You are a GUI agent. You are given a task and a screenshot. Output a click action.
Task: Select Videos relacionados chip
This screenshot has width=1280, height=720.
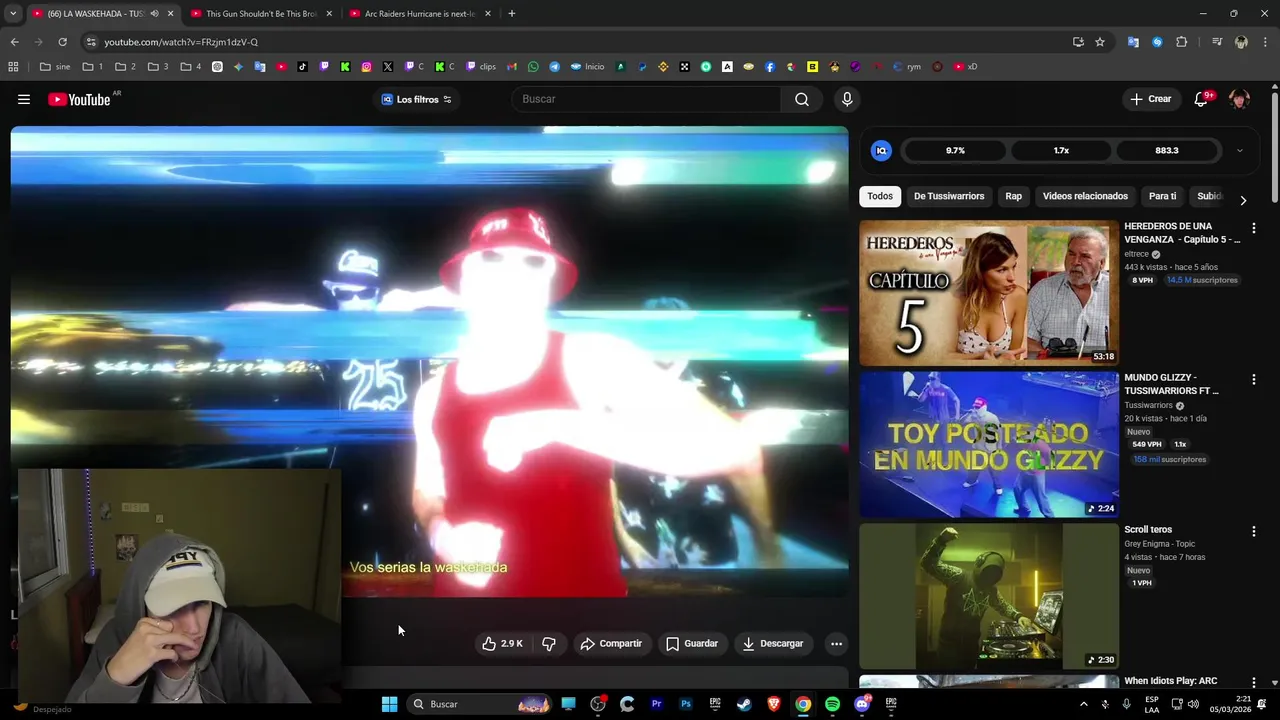point(1085,196)
